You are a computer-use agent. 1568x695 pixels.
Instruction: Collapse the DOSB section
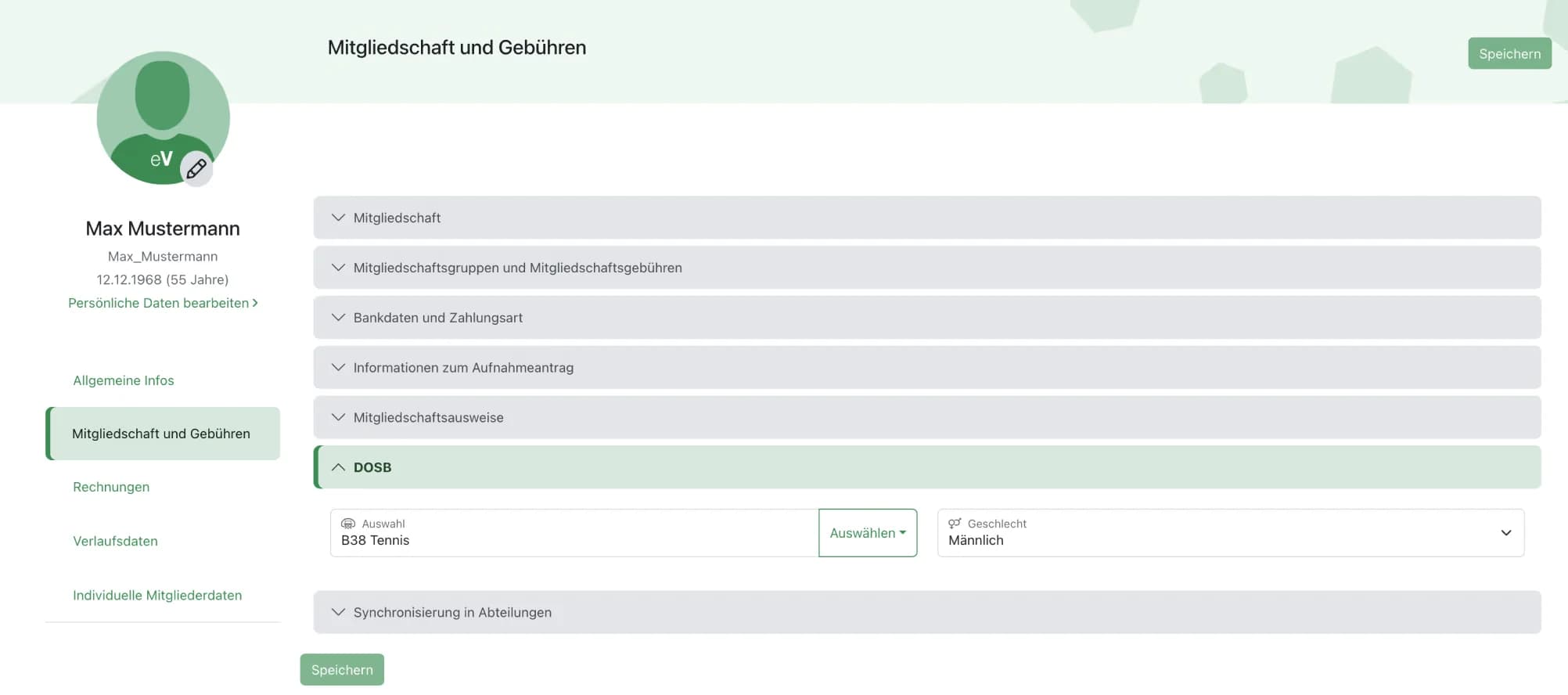(927, 467)
